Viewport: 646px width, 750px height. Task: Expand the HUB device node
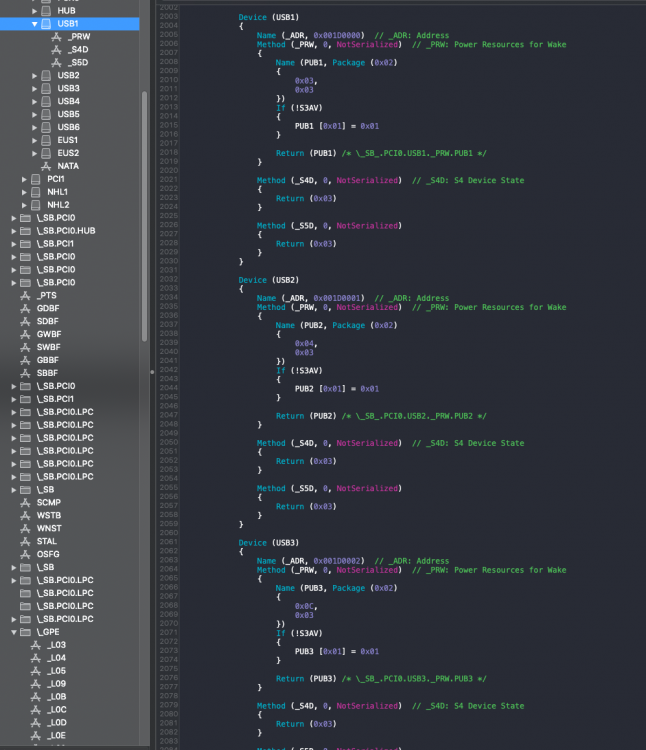34,11
